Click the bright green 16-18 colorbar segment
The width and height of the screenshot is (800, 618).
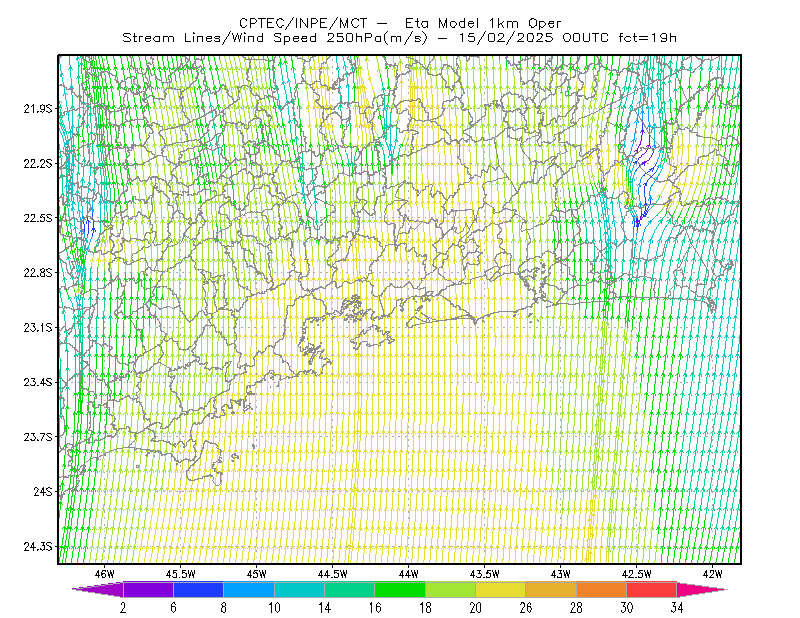pyautogui.click(x=400, y=589)
